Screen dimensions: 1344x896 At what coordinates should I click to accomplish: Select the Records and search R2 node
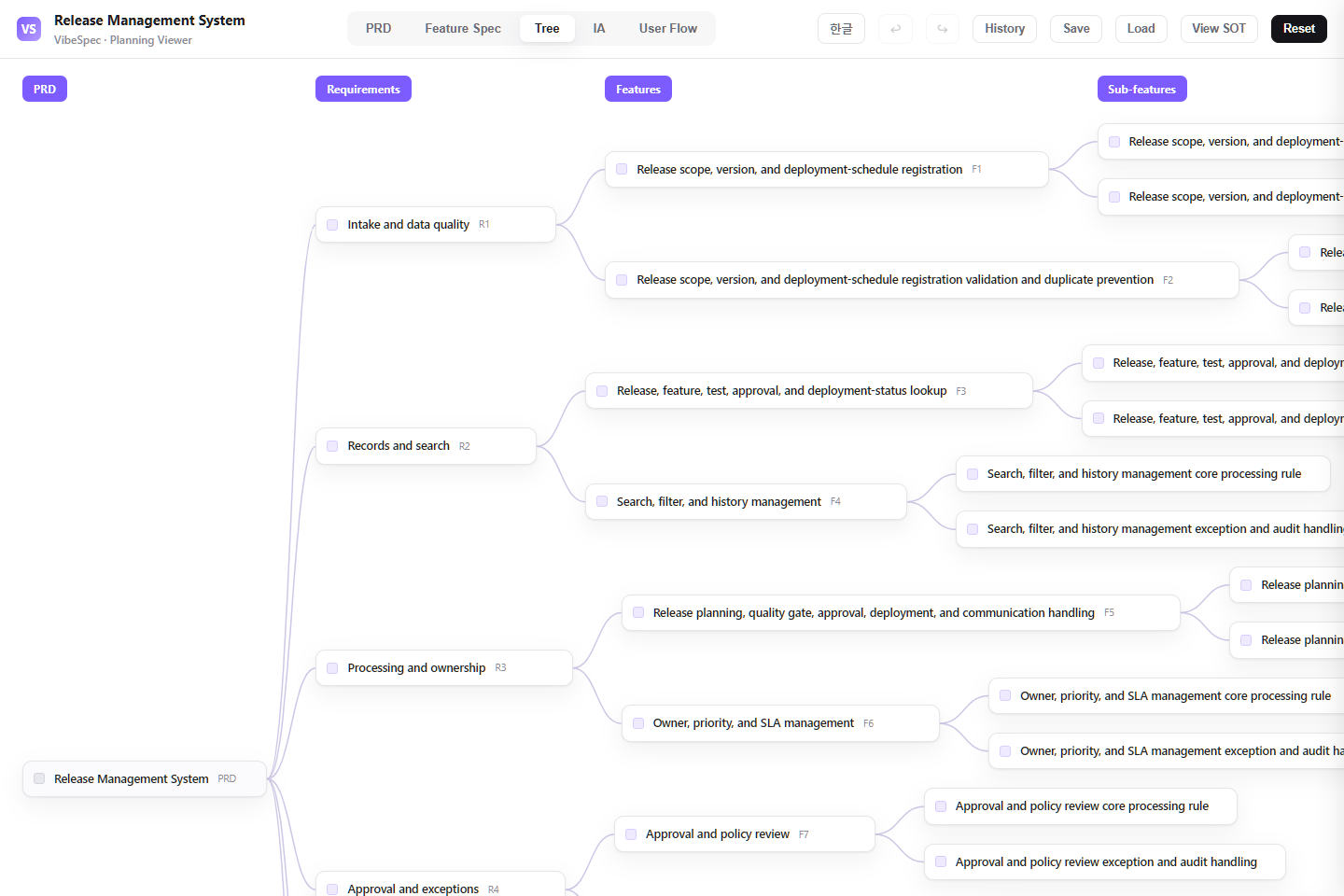426,446
